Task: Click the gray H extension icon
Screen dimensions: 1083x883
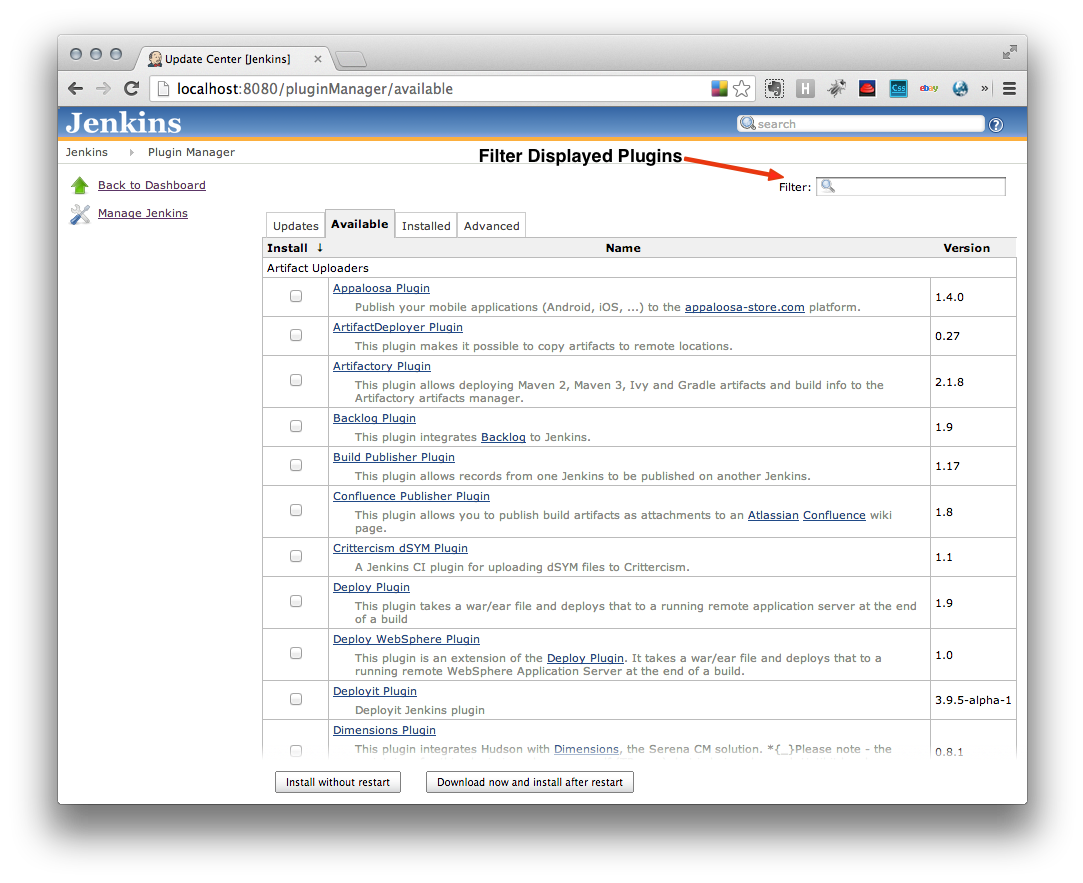Action: pyautogui.click(x=805, y=88)
